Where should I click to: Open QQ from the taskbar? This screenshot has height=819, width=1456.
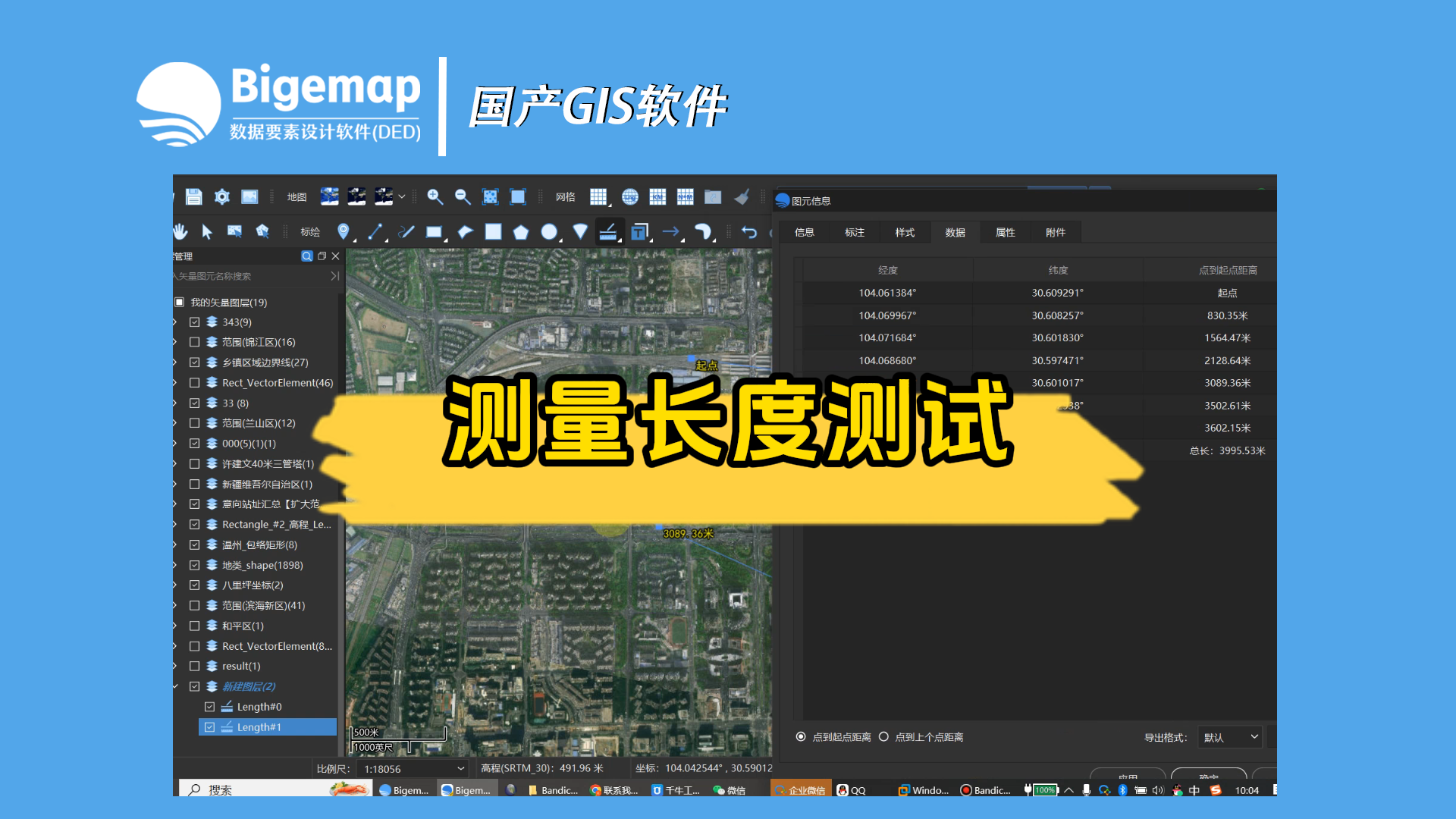[851, 790]
